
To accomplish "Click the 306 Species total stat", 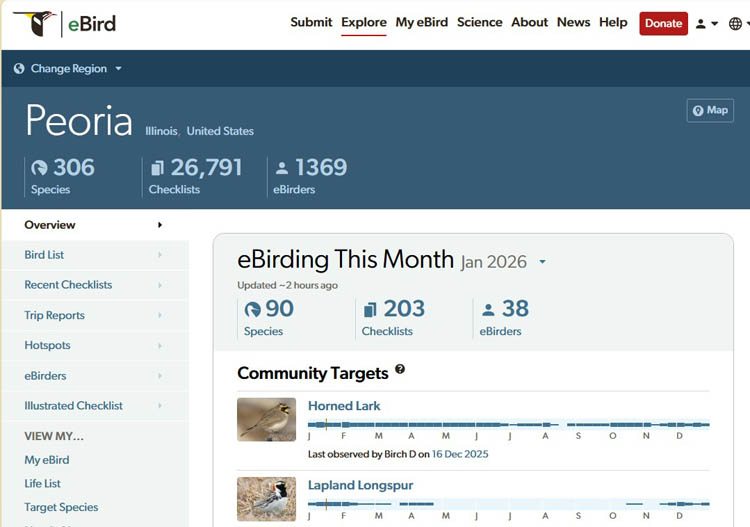I will pyautogui.click(x=62, y=176).
